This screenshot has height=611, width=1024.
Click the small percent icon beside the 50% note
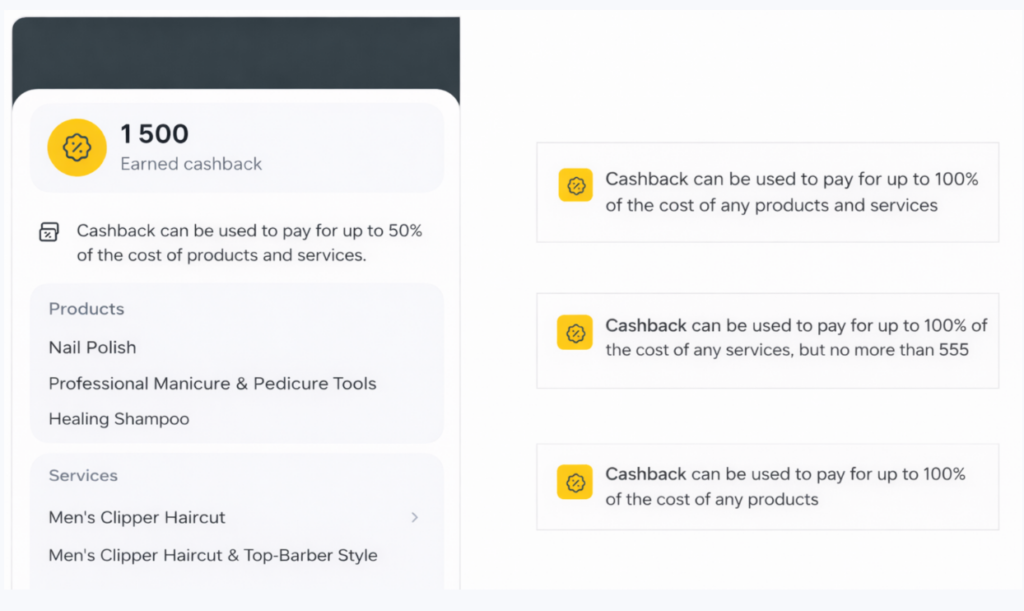(x=48, y=232)
